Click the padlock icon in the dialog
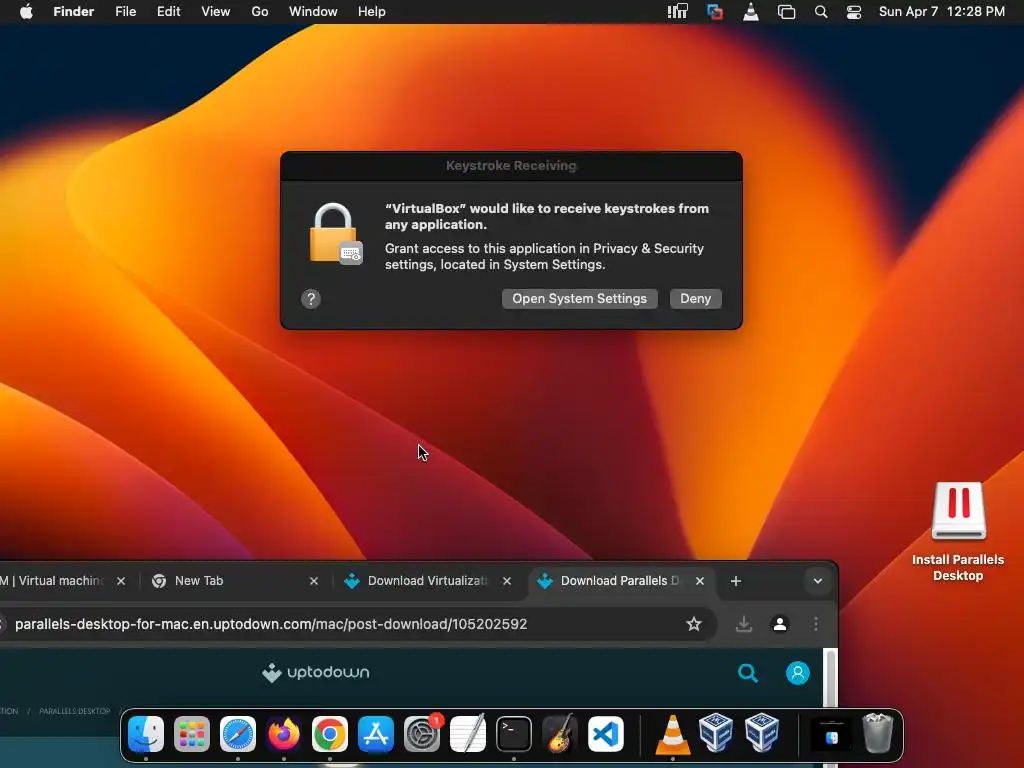Viewport: 1024px width, 768px height. [336, 234]
